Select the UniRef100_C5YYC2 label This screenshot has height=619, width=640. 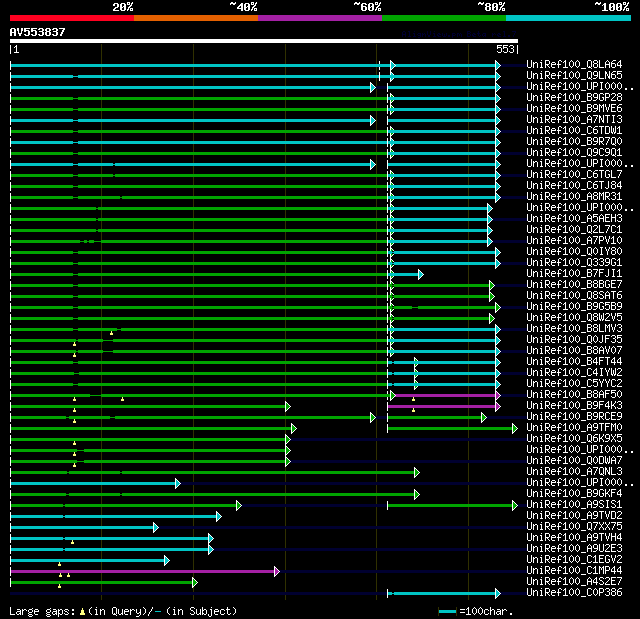574,384
